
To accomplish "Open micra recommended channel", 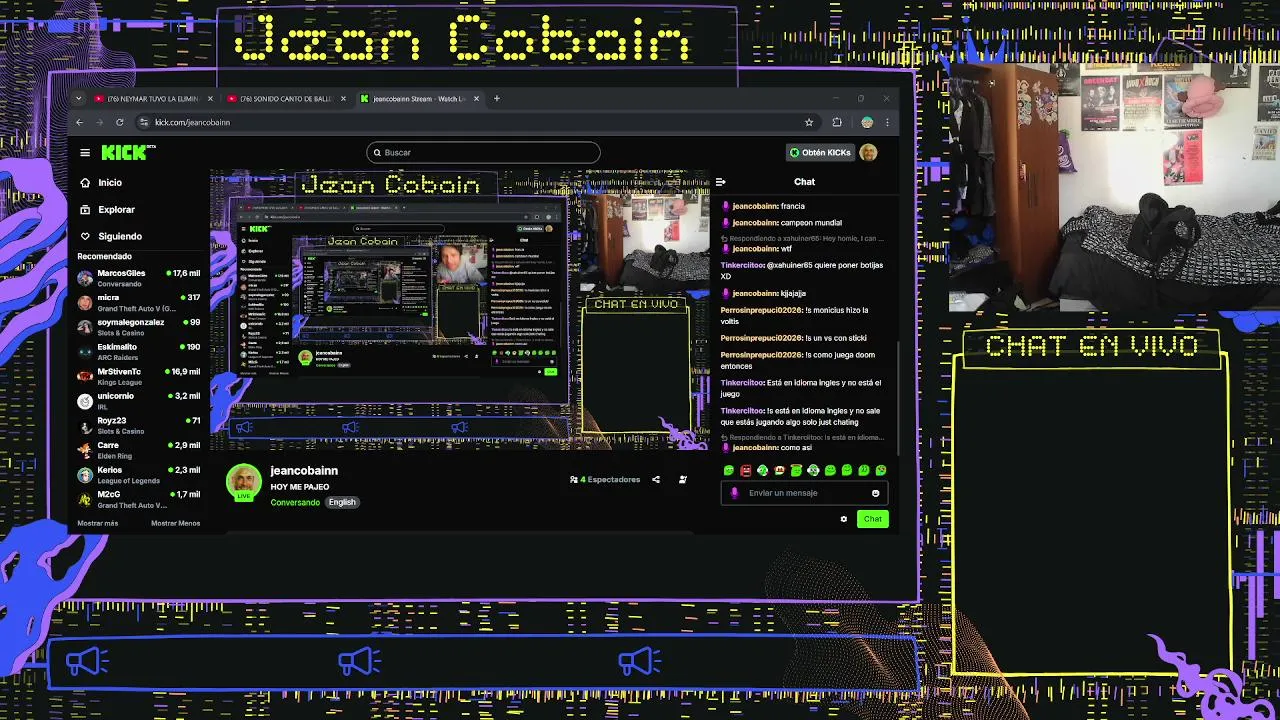I will pyautogui.click(x=139, y=302).
